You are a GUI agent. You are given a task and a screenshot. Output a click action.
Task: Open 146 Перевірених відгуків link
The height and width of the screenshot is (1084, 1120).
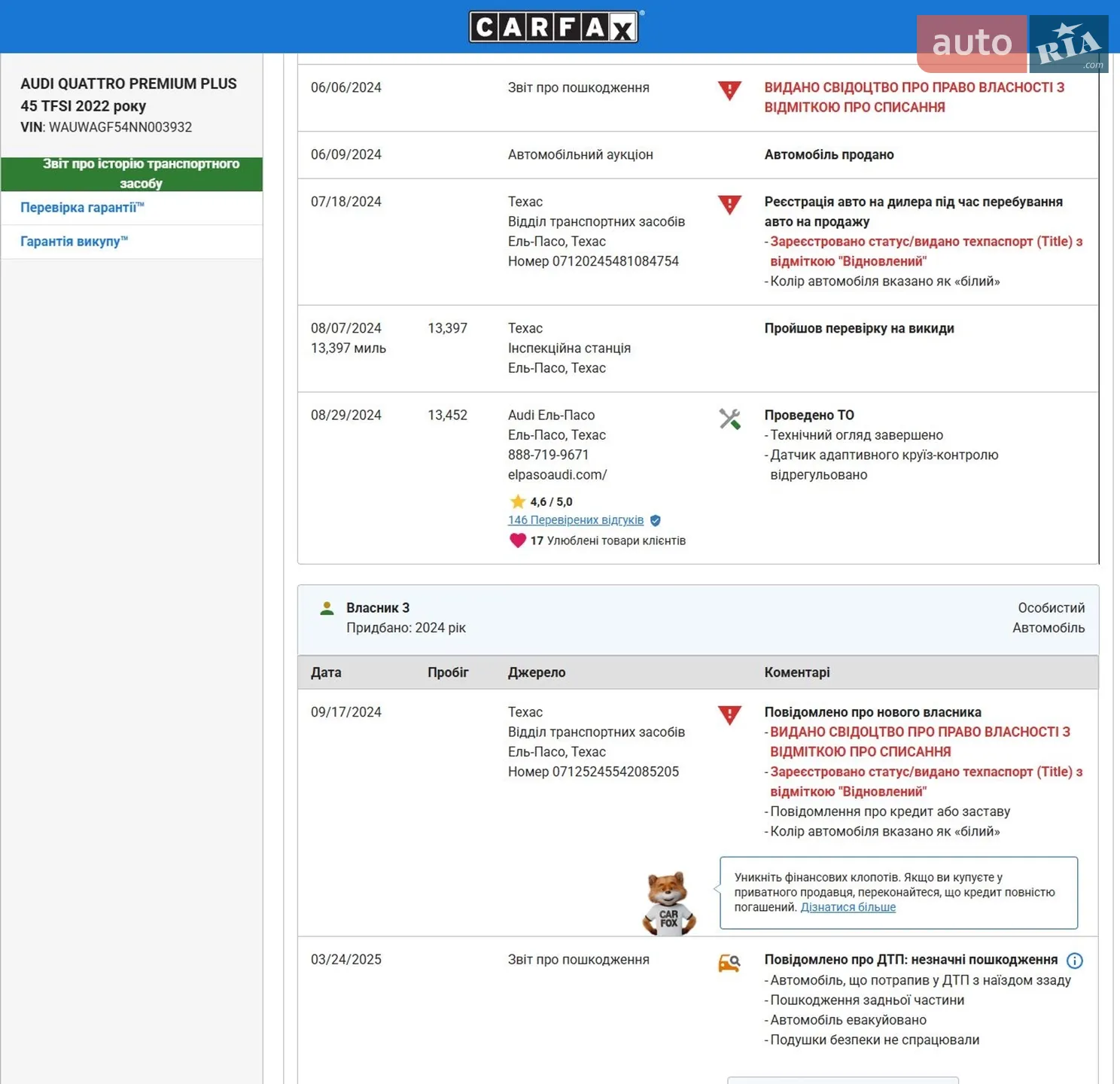576,520
